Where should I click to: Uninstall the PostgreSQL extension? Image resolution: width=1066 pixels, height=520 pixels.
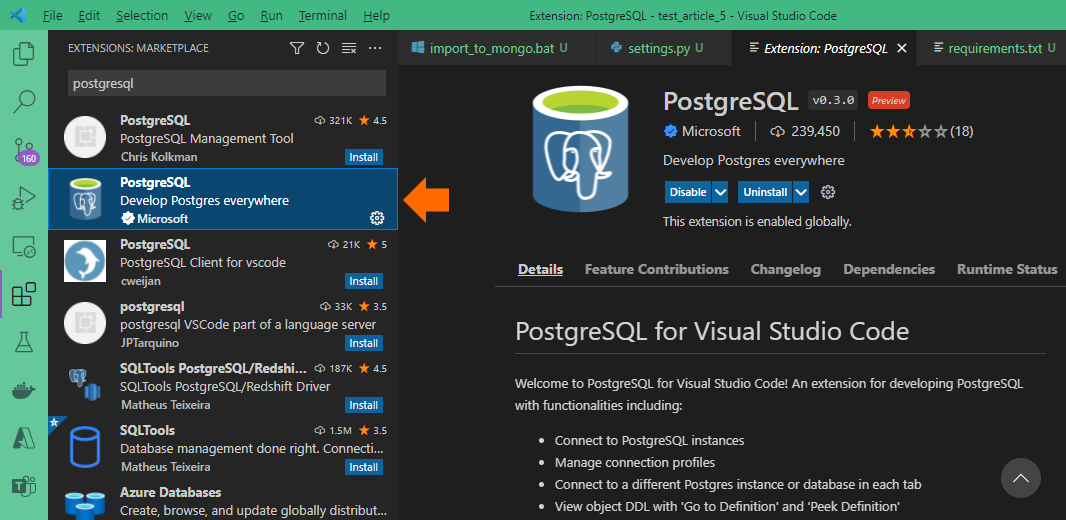tap(765, 192)
